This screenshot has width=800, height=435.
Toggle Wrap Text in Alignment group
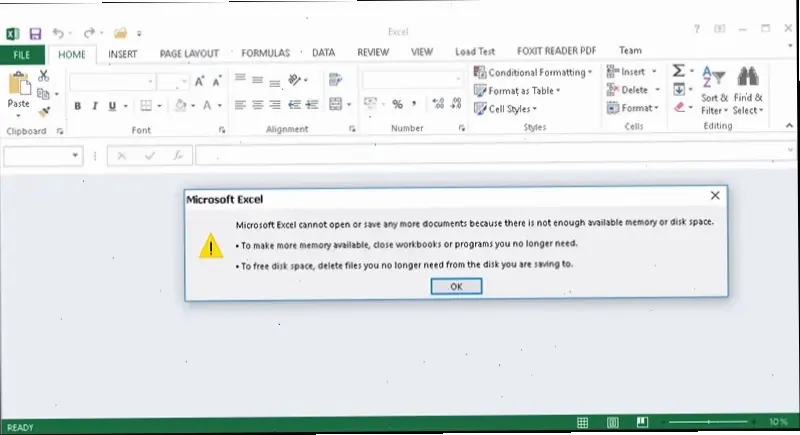335,79
